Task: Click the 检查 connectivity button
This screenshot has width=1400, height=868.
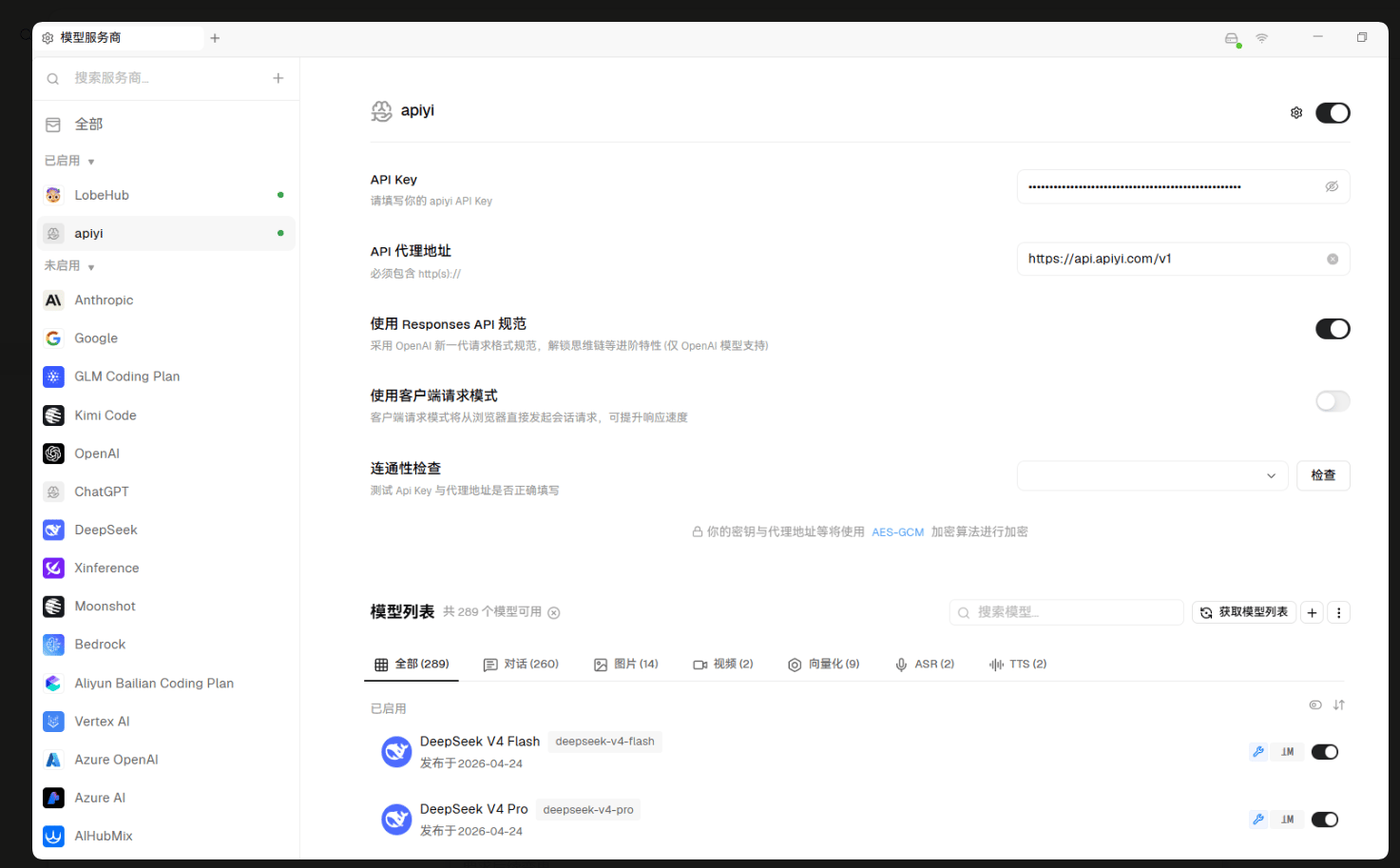Action: [x=1323, y=475]
